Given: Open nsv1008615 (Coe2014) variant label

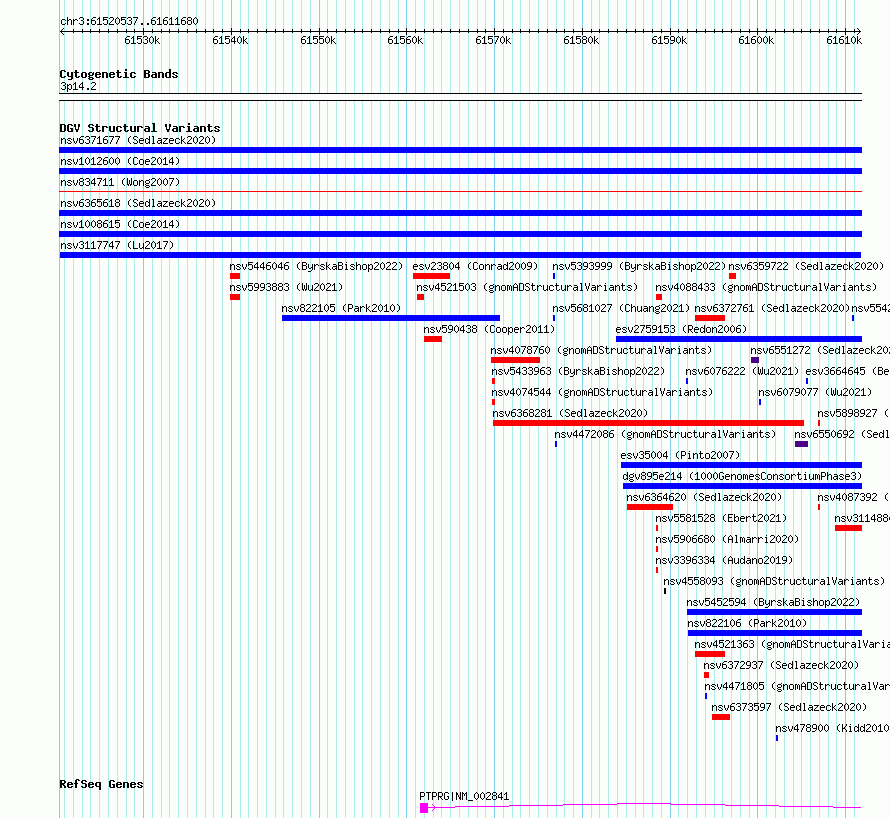Looking at the screenshot, I should 120,224.
